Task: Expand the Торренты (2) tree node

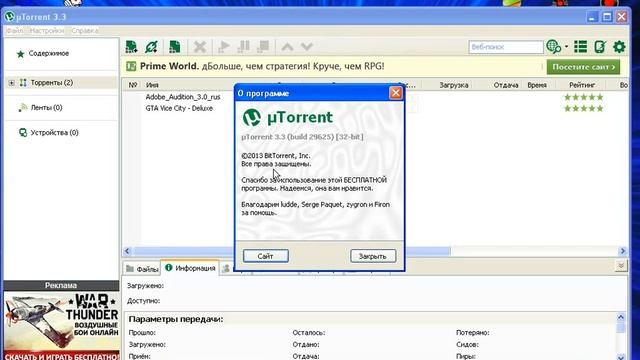Action: point(11,83)
